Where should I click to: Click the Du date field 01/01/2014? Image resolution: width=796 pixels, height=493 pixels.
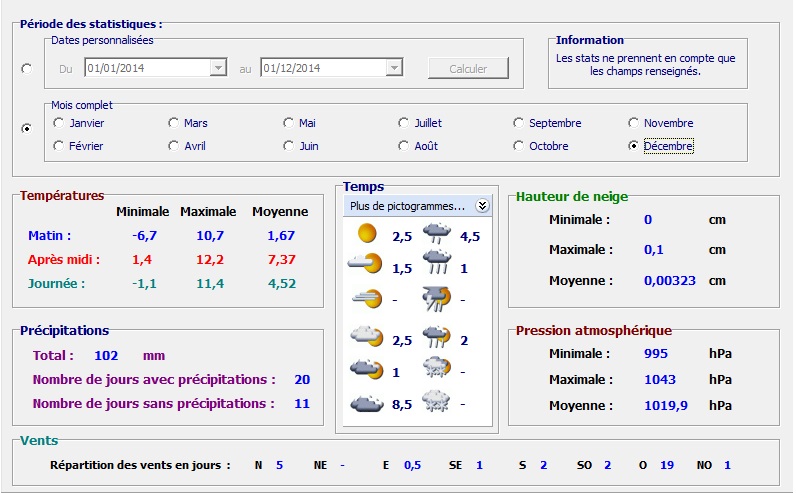155,68
